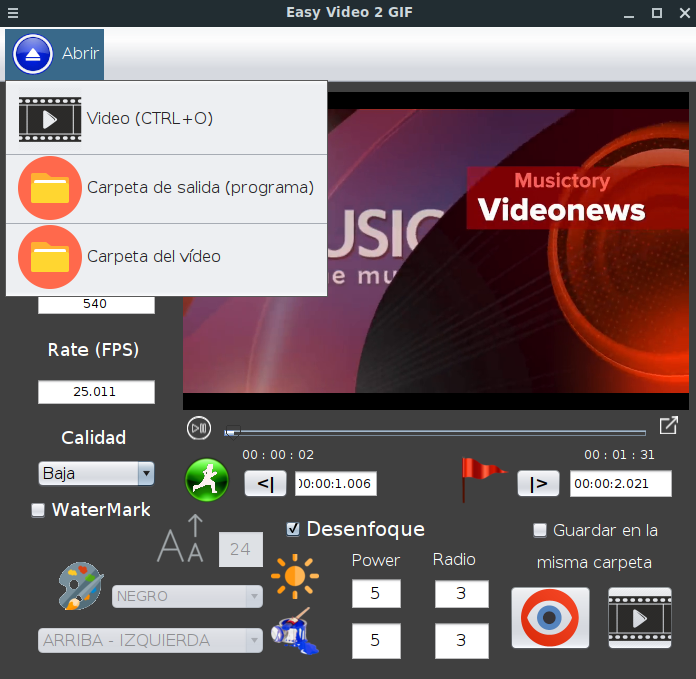The height and width of the screenshot is (679, 696).
Task: Edit the upper Radio value field
Action: [462, 593]
